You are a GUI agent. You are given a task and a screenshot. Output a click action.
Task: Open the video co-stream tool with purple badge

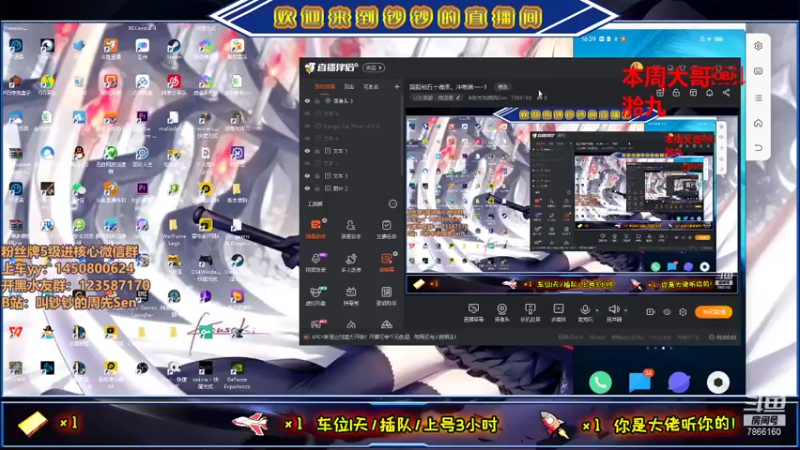pyautogui.click(x=316, y=262)
